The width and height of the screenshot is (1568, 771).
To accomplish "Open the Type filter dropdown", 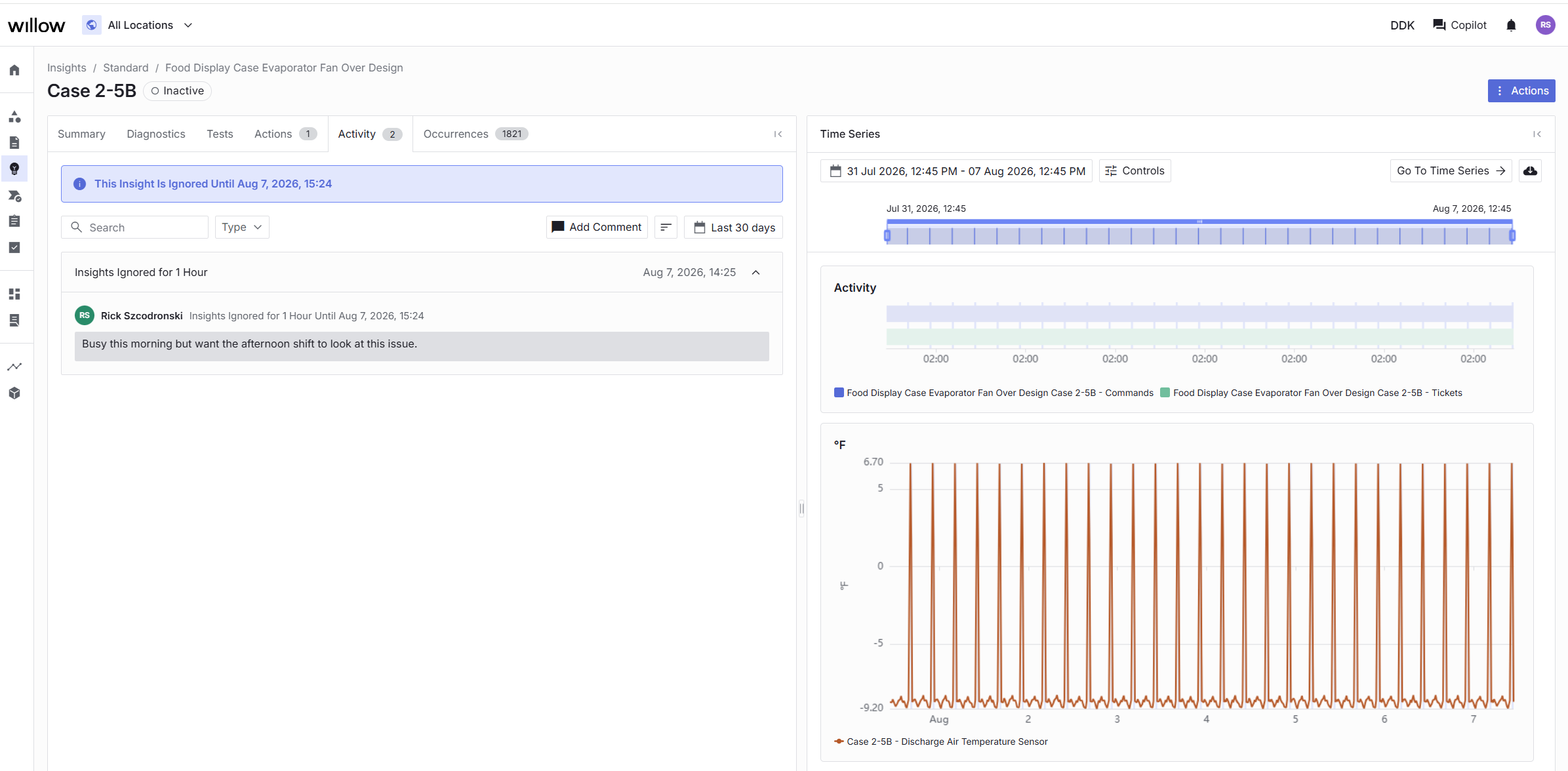I will coord(242,227).
